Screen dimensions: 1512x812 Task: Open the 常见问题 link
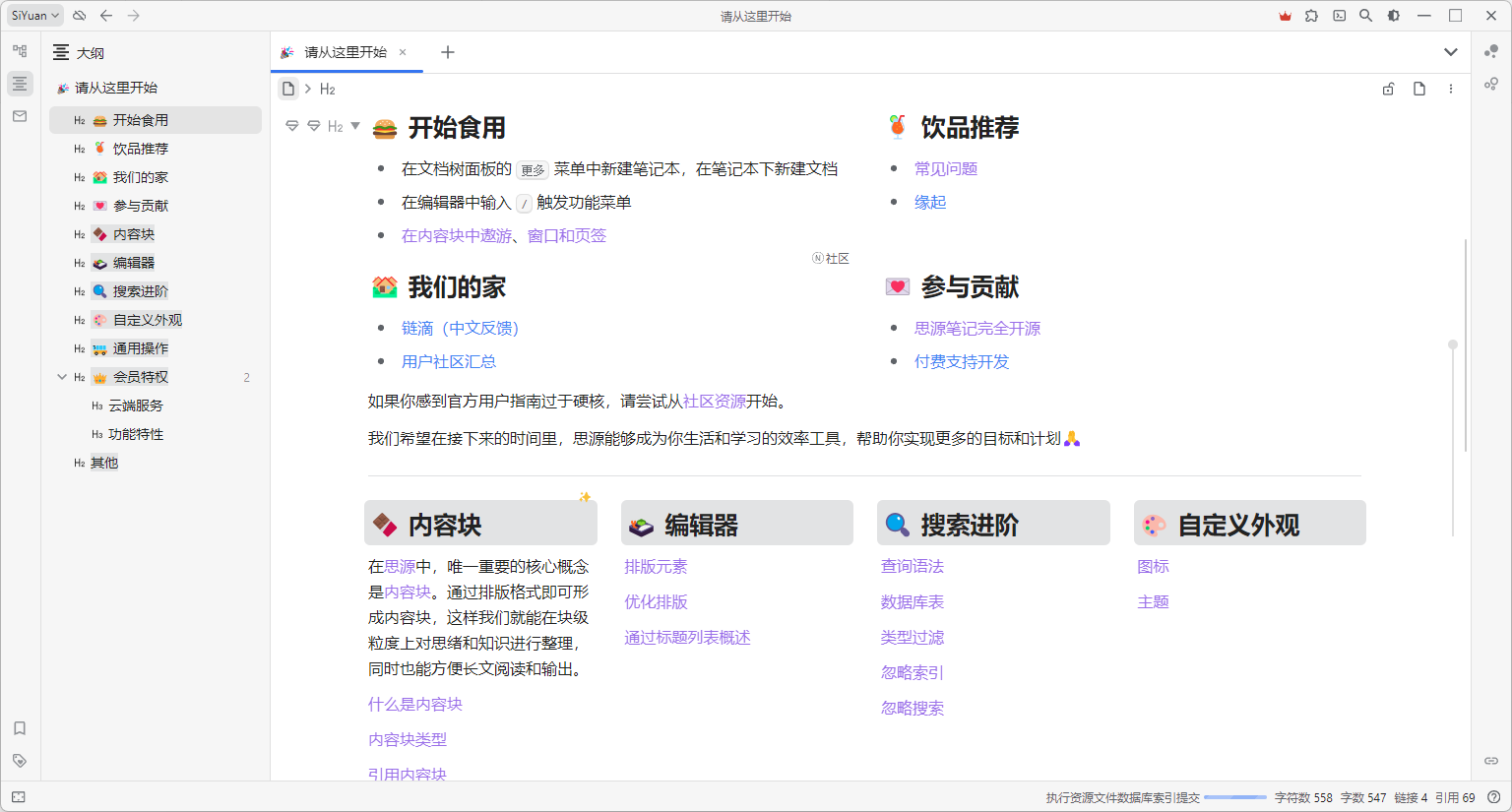[945, 169]
